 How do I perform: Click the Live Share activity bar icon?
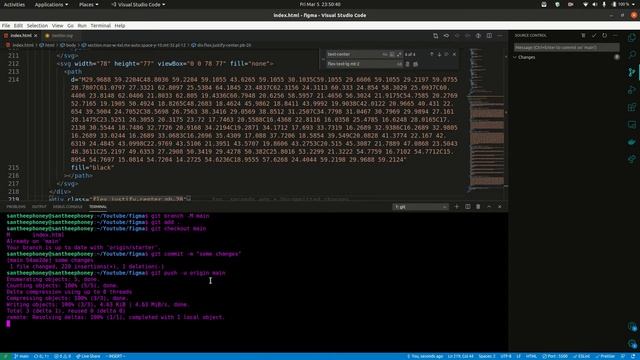pos(632,159)
